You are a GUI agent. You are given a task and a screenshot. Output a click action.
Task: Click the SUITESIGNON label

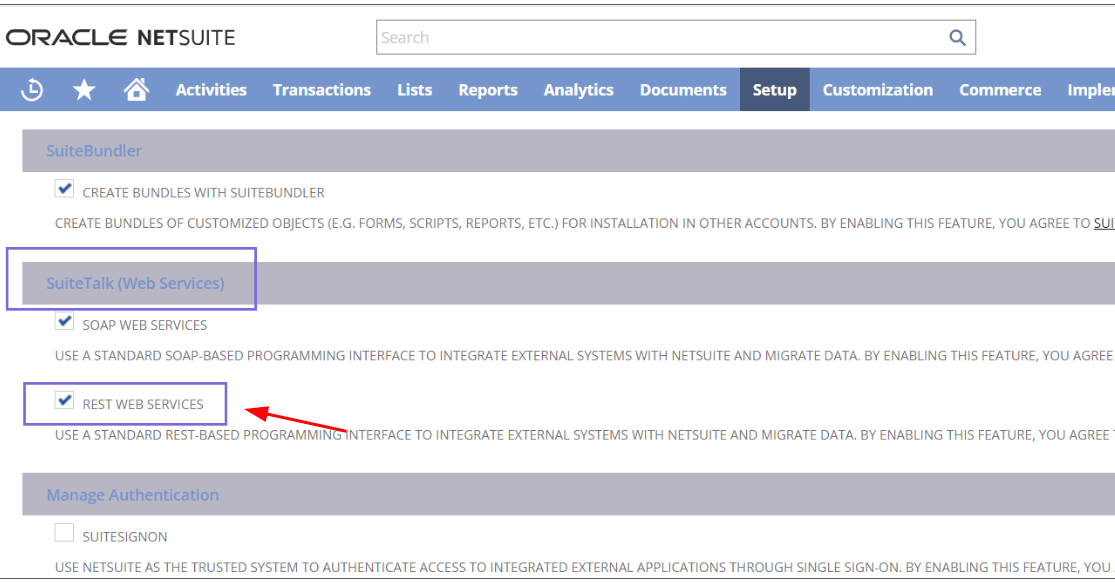click(x=125, y=537)
